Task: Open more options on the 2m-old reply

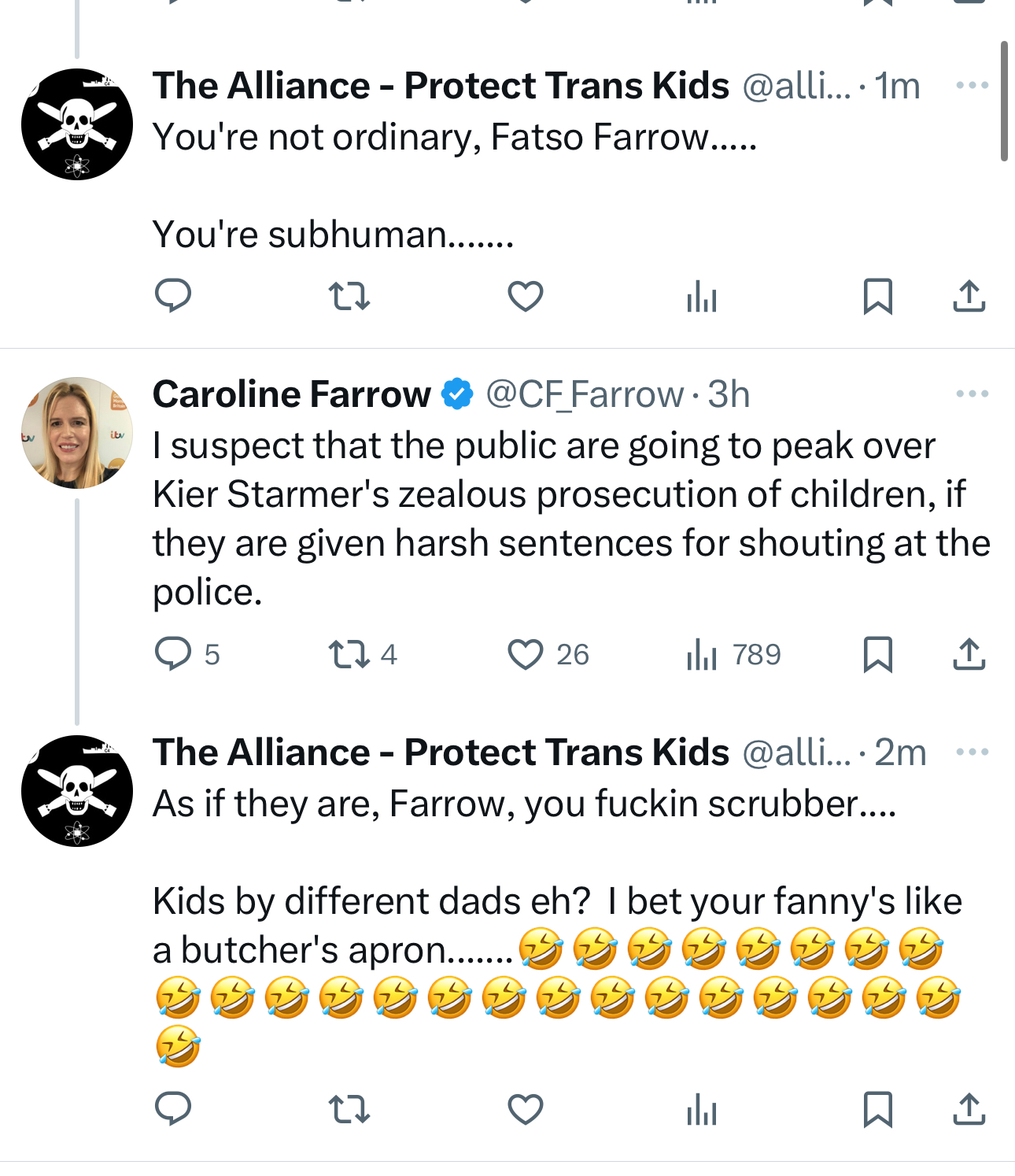Action: point(972,752)
